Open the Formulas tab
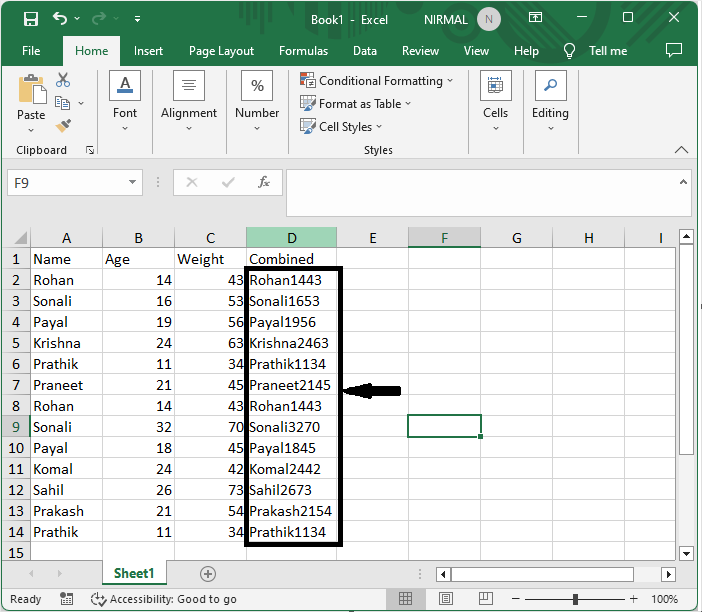702x612 pixels. click(303, 51)
